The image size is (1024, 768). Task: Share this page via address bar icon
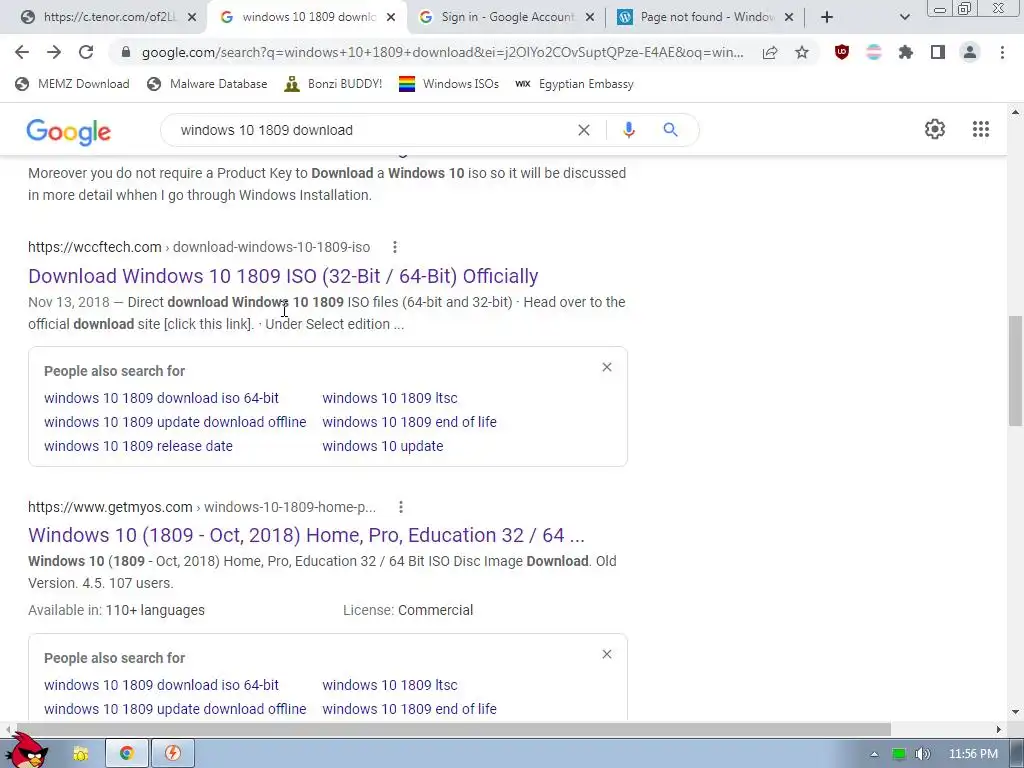770,53
